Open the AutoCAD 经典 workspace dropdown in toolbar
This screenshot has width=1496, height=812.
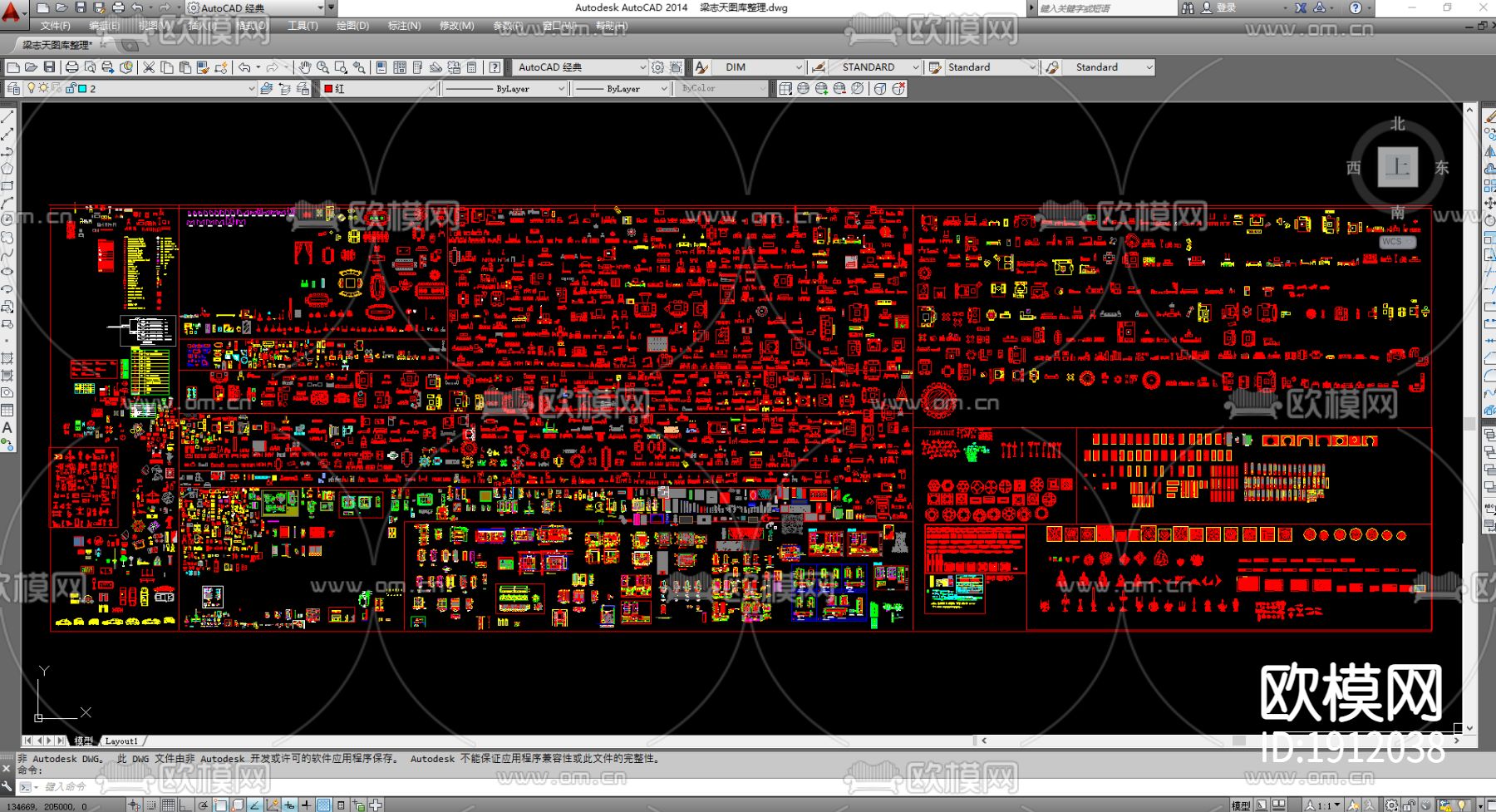point(642,67)
